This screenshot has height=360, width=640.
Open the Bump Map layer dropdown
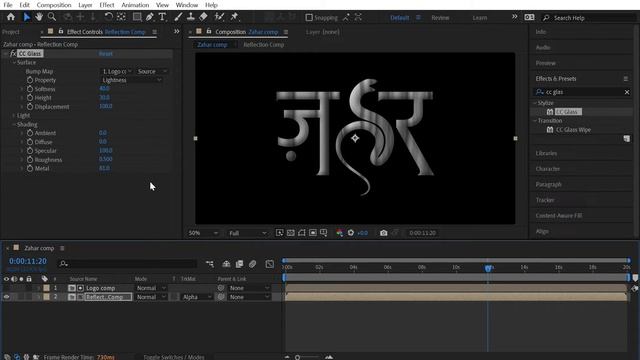116,71
